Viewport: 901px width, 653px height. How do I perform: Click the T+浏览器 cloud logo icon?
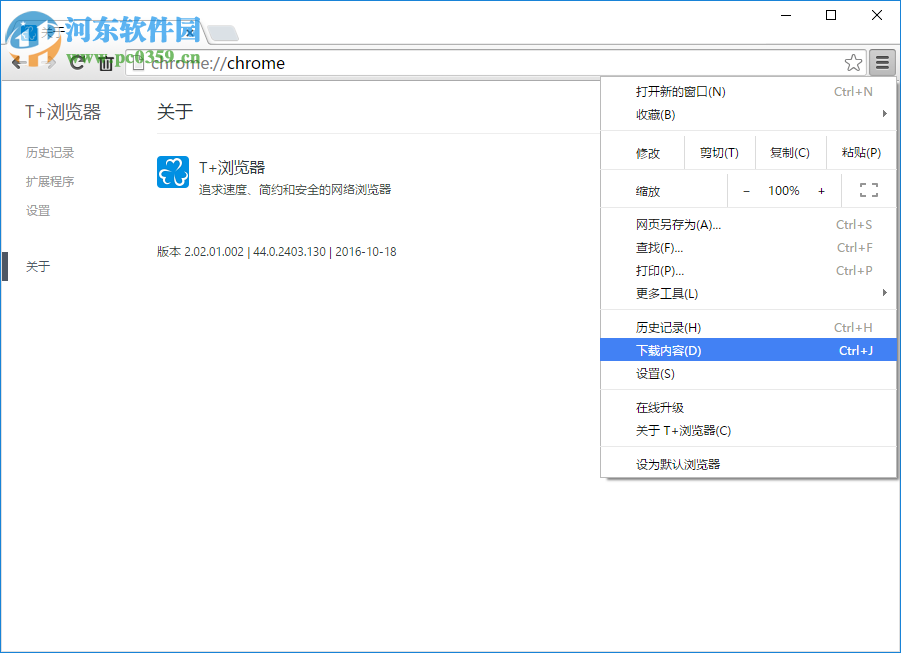click(x=172, y=172)
